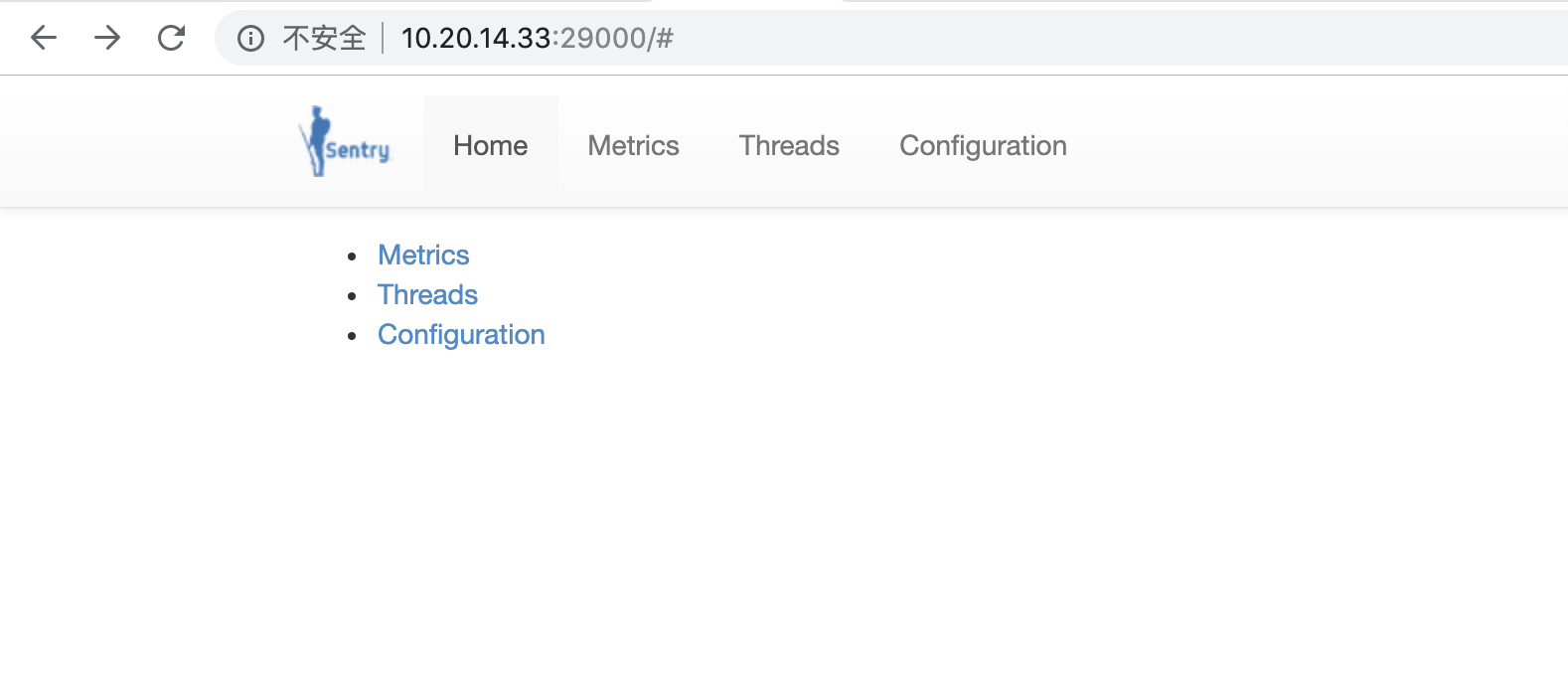Viewport: 1568px width, 680px height.
Task: Click empty navbar space left of Sentry logo
Action: tap(149, 145)
